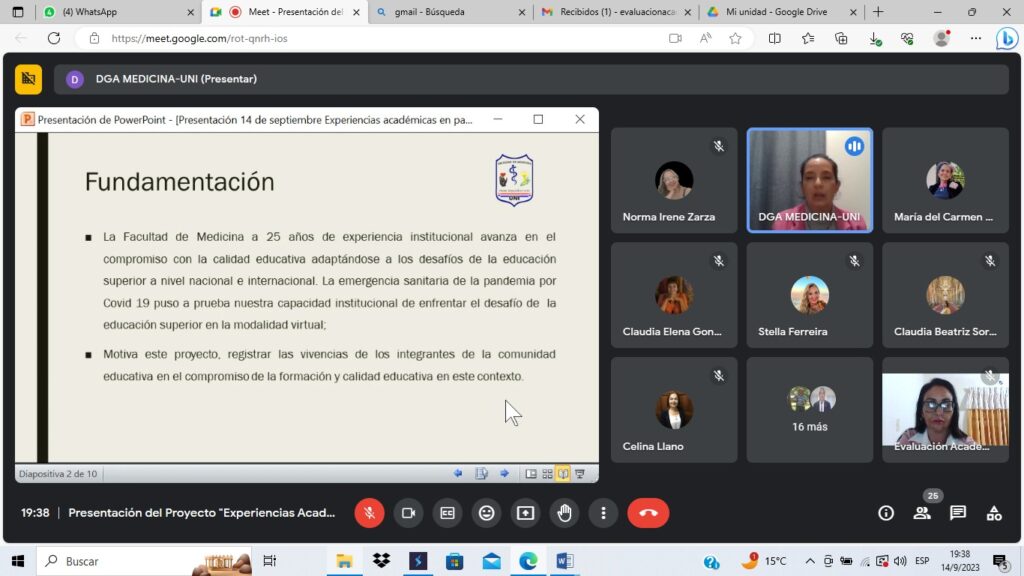
Task: Open the Activities panel icon
Action: tap(994, 513)
